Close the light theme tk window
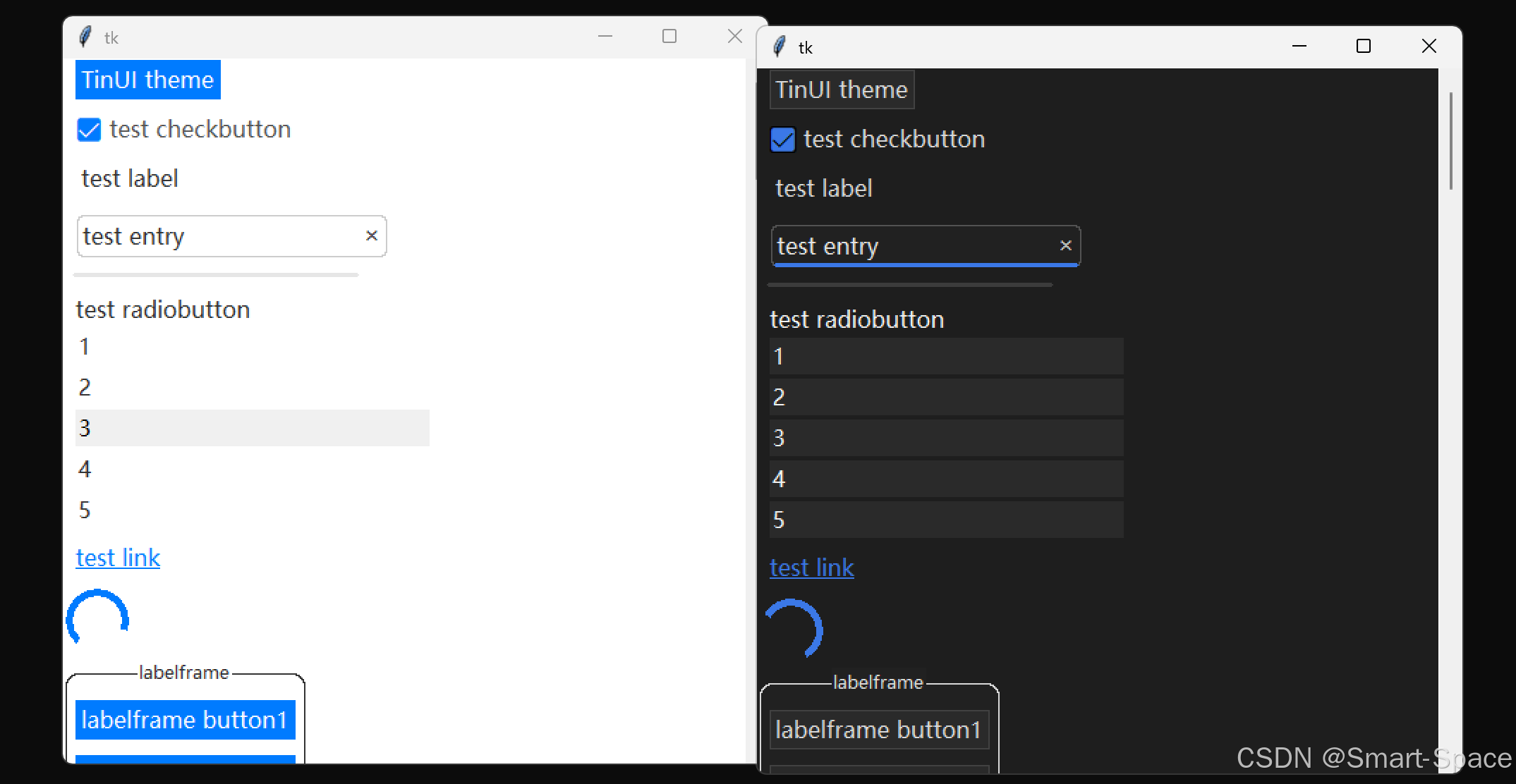 tap(734, 37)
